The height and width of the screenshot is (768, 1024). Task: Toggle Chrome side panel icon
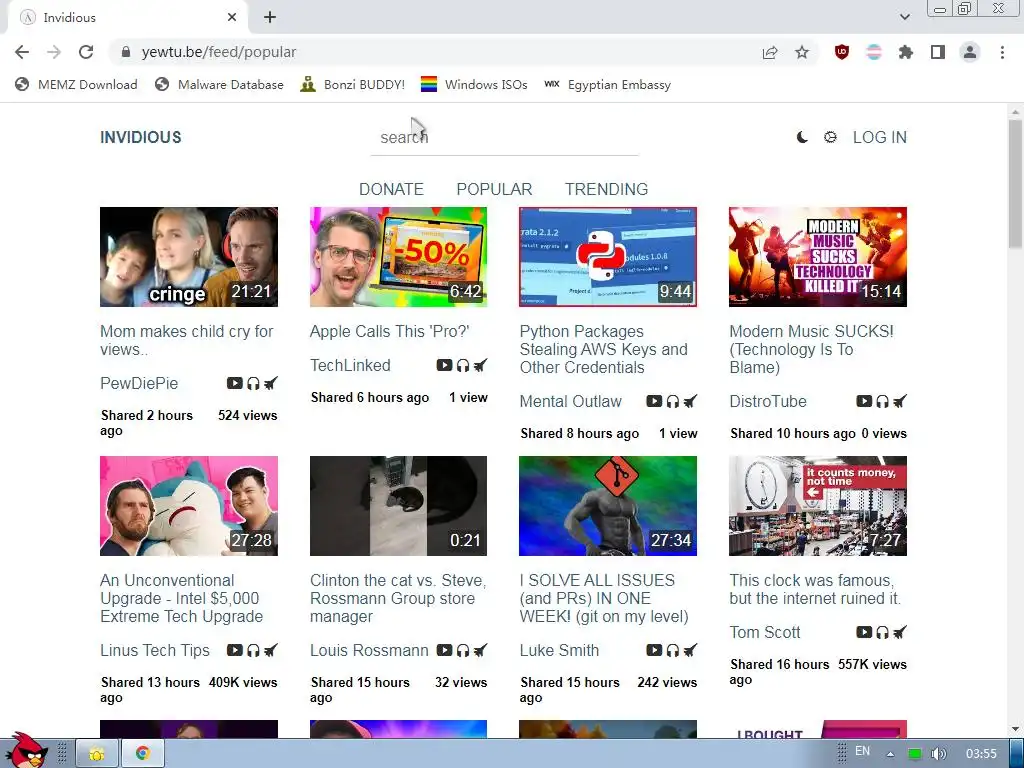pyautogui.click(x=938, y=52)
